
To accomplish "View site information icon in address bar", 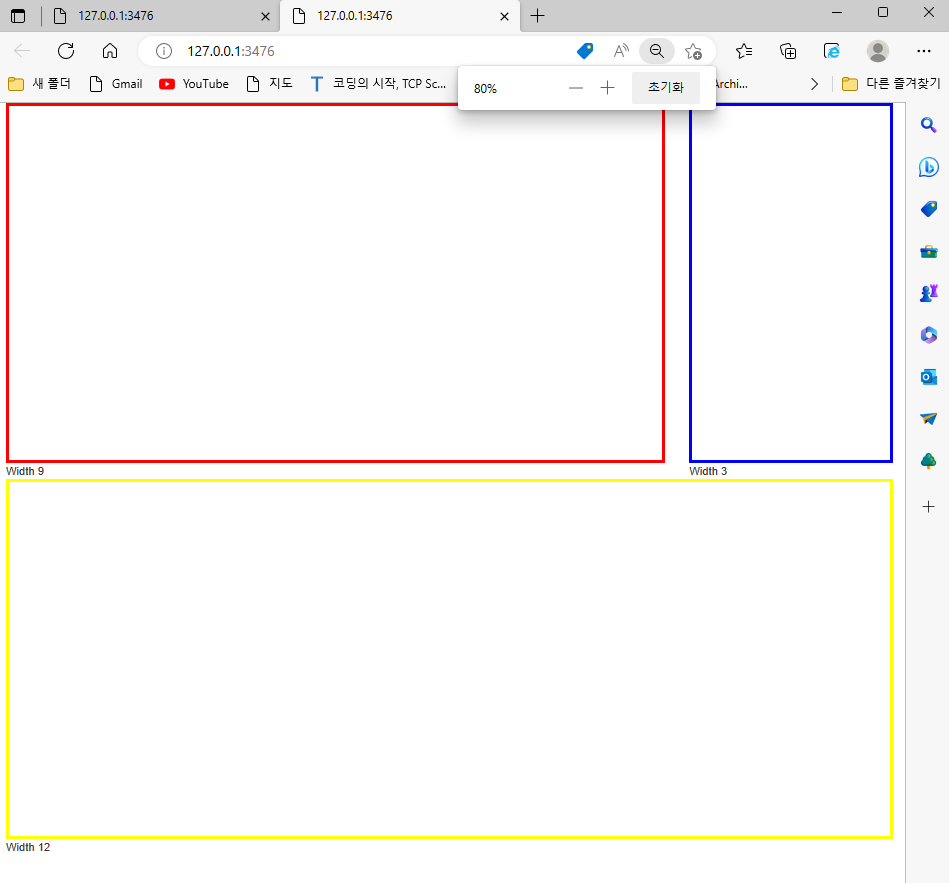I will [x=164, y=51].
